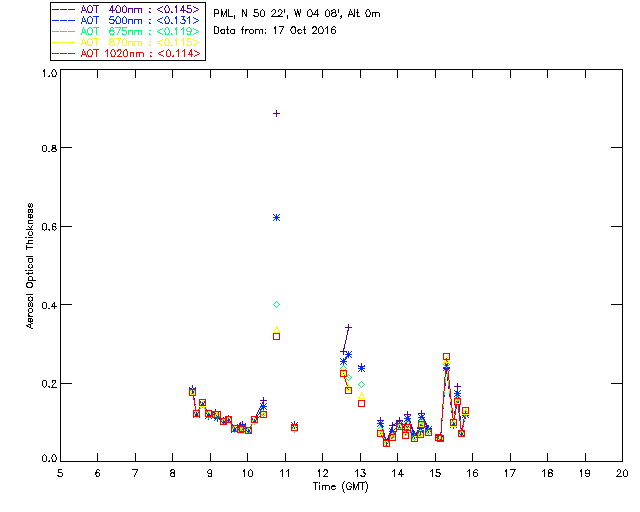Click the AOT 400nm legend entry
The image size is (640, 512).
[x=126, y=9]
